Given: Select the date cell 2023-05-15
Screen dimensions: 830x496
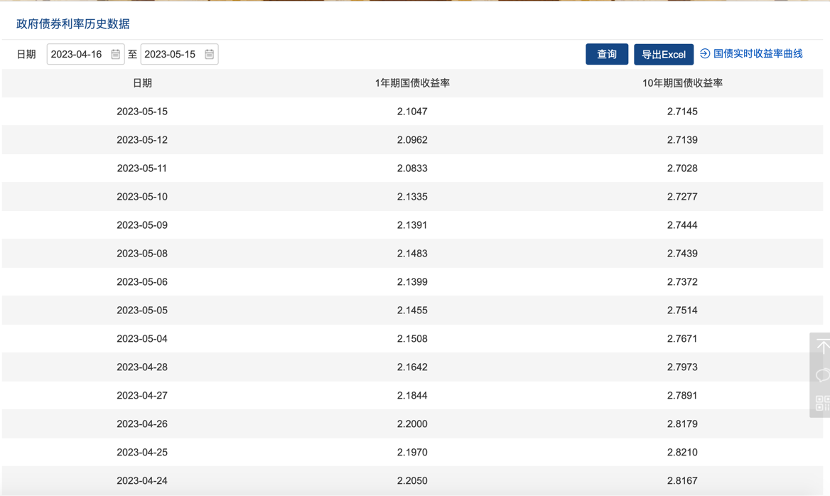Looking at the screenshot, I should (x=142, y=112).
